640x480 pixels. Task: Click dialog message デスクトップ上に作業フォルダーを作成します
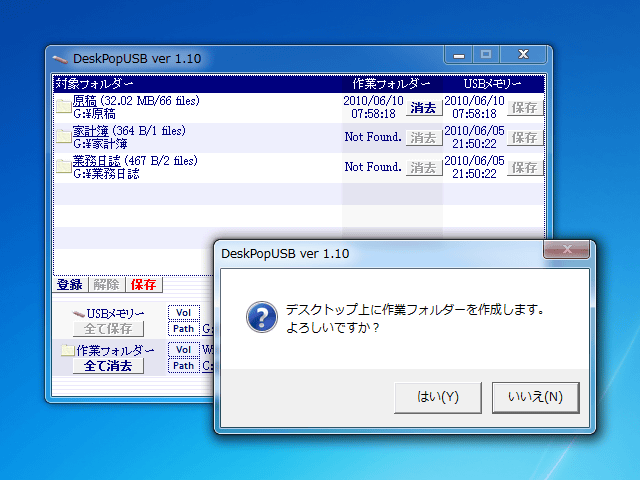tap(415, 309)
